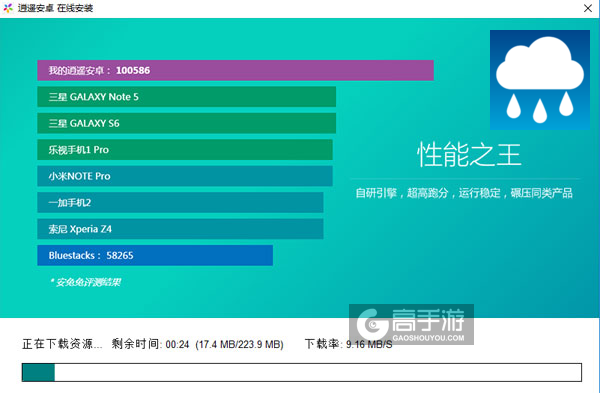Click the 索尼 Xperia Z4 bar
This screenshot has width=600, height=393.
click(180, 229)
